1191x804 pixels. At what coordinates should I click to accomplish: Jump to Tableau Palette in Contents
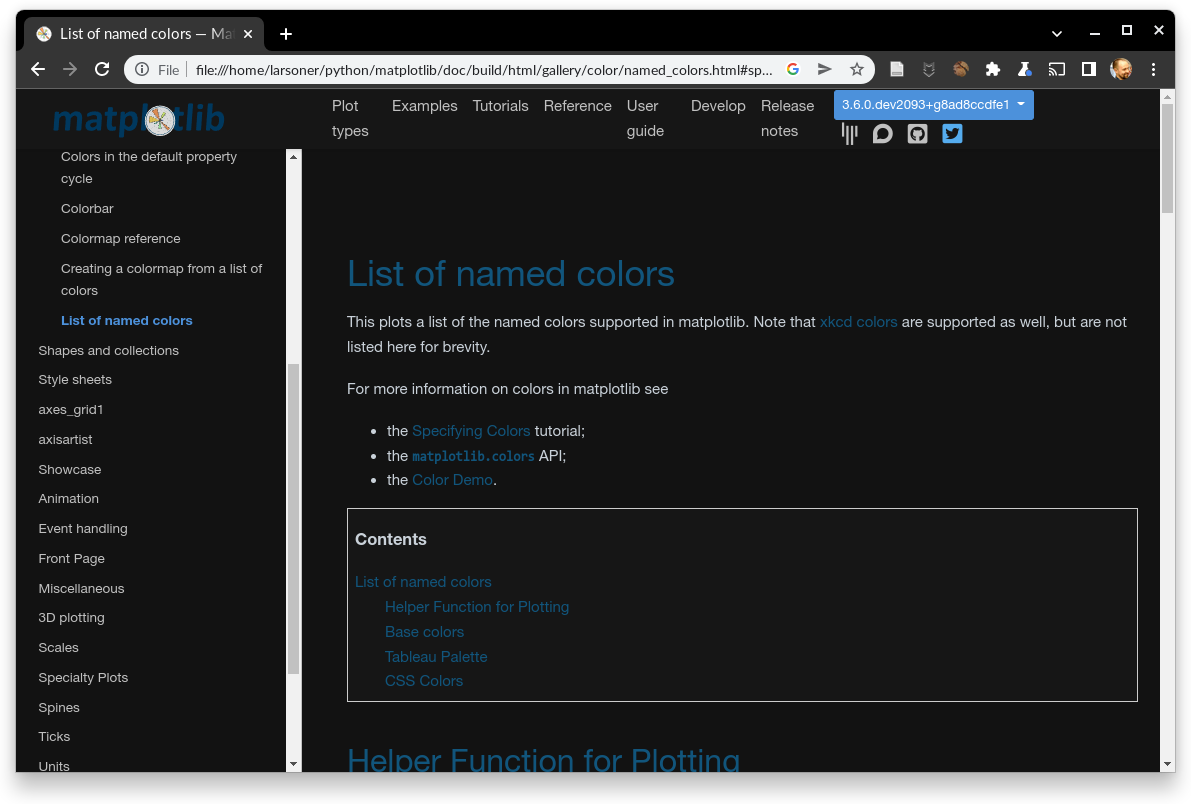point(436,657)
